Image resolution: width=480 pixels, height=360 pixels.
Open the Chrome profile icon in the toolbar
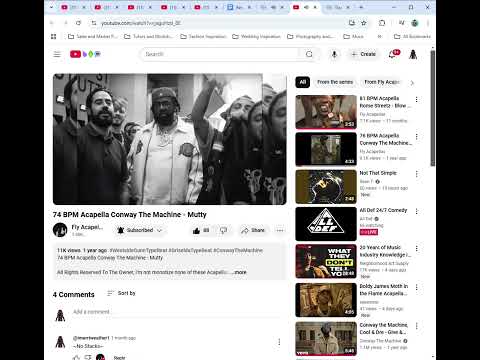click(415, 23)
